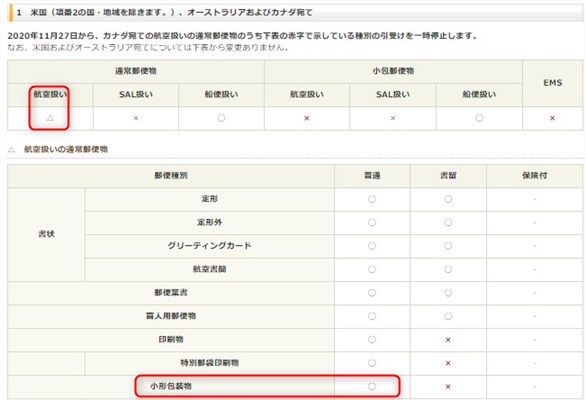Click the x mark under 小包郵便物 SAL扱い

[393, 118]
